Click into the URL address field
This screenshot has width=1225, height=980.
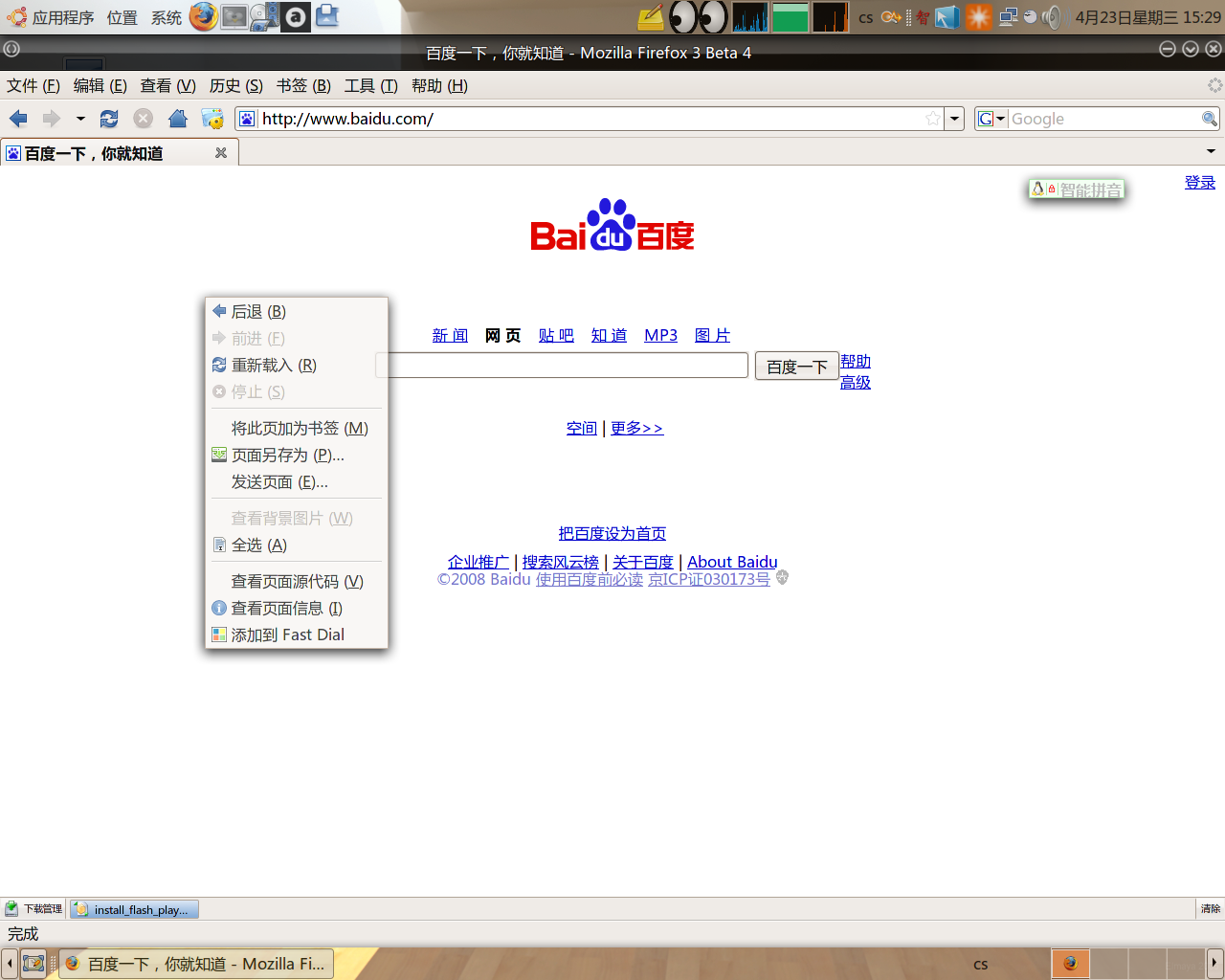[x=589, y=119]
